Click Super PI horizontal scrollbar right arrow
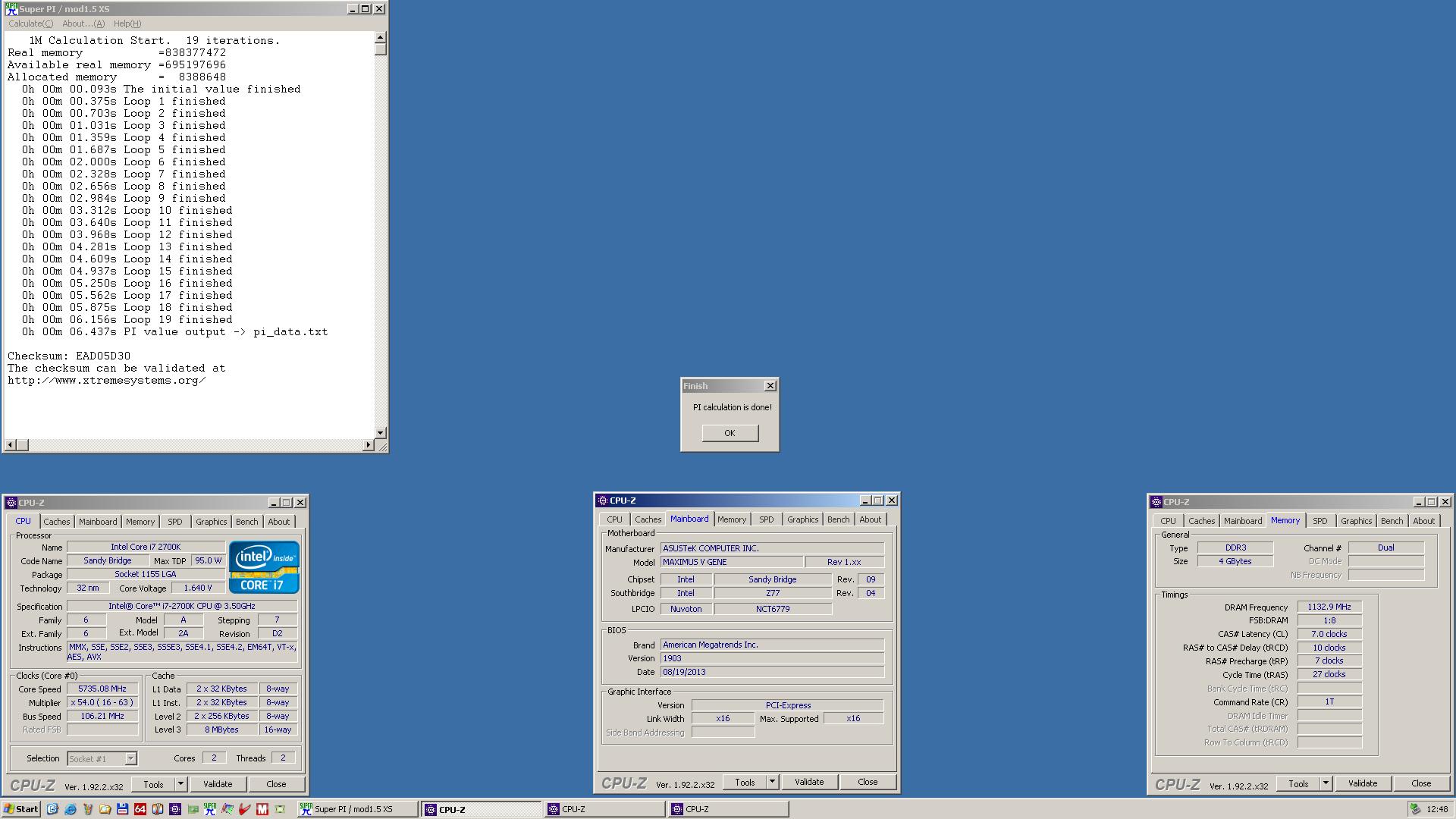 [368, 444]
